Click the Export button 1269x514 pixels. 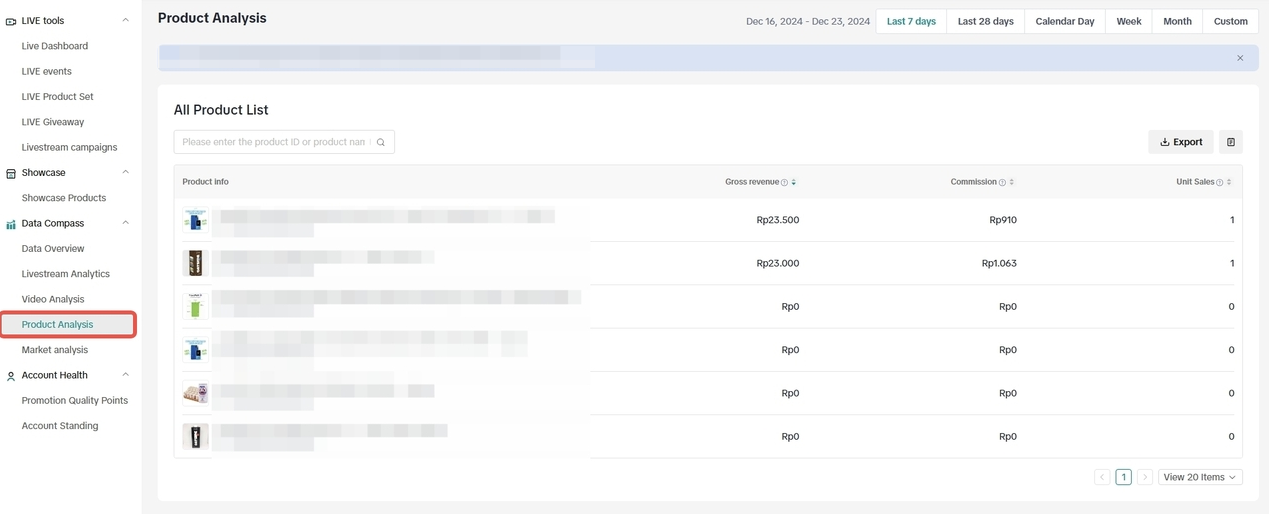1181,142
